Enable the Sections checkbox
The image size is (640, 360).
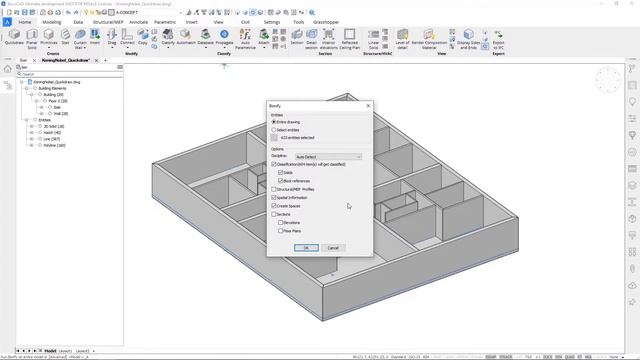(274, 214)
